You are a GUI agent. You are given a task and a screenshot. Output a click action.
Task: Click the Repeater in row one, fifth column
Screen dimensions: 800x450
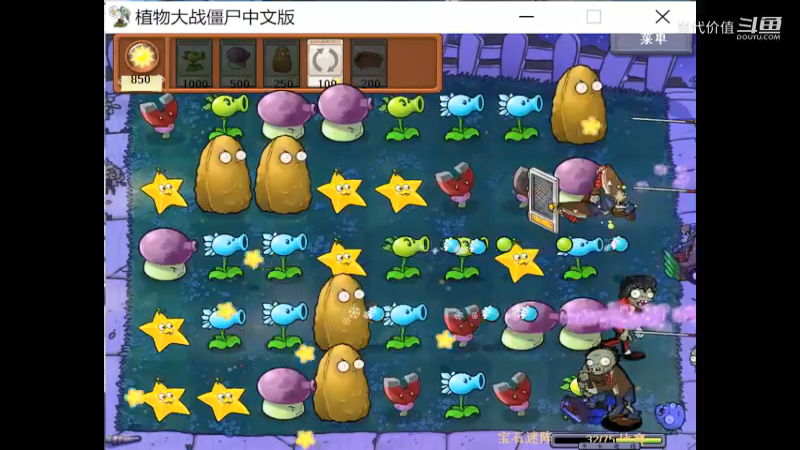click(403, 117)
